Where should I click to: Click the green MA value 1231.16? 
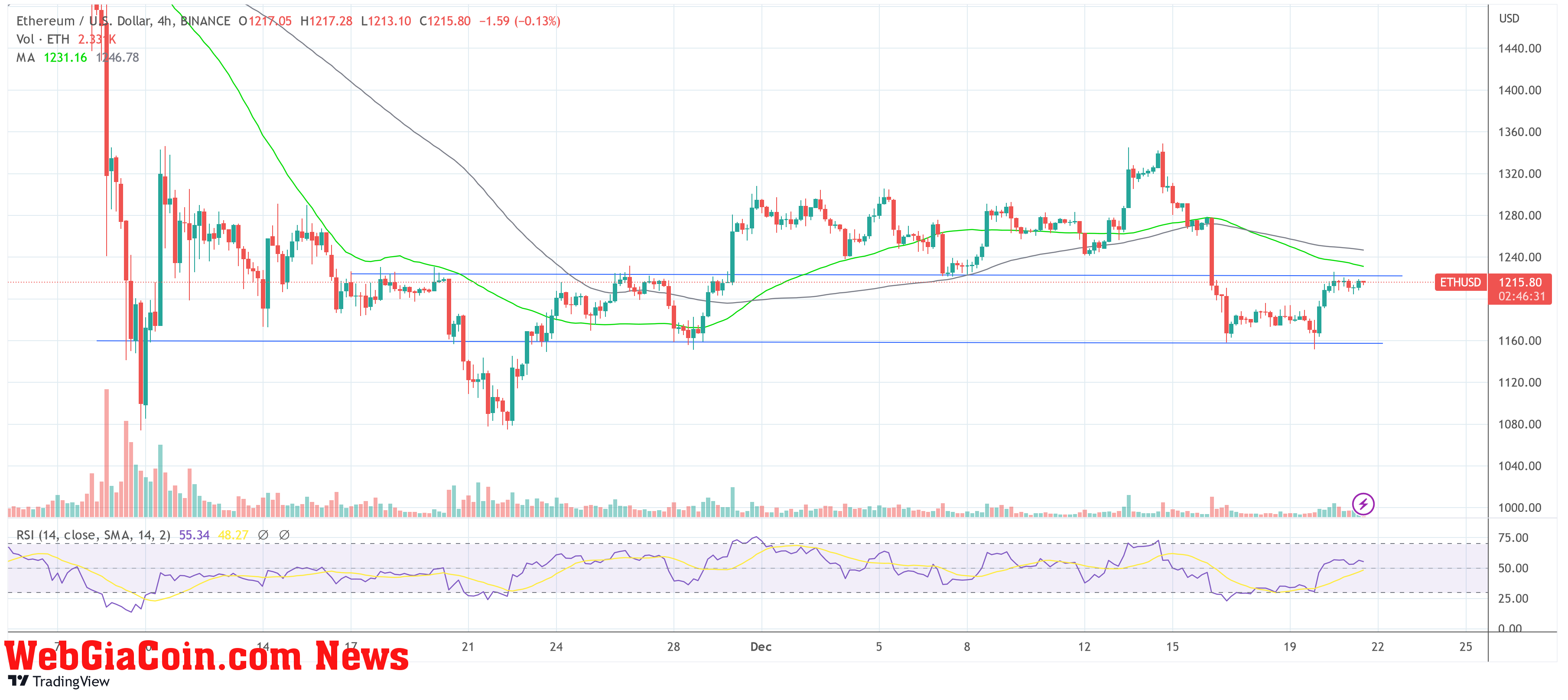(x=66, y=57)
